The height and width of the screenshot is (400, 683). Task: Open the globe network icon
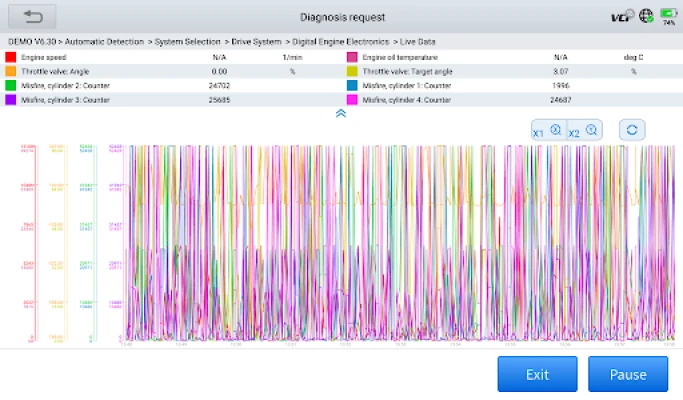646,17
